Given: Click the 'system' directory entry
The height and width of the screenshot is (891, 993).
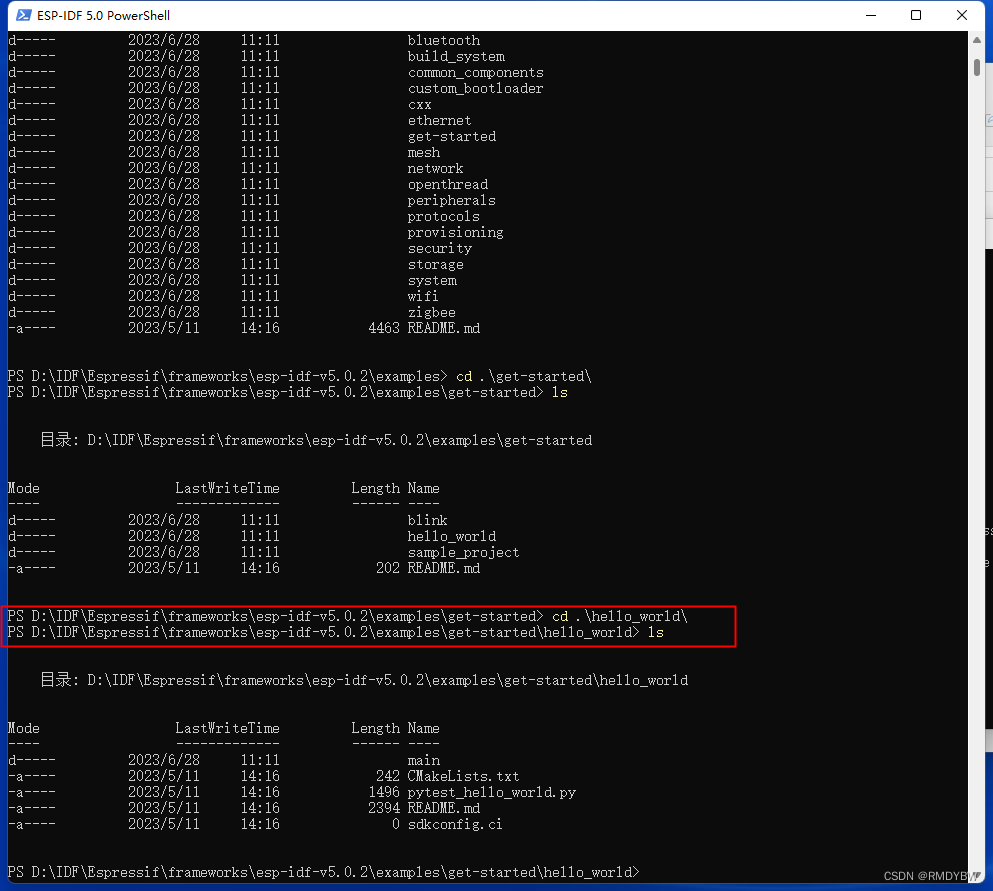Looking at the screenshot, I should pos(432,281).
